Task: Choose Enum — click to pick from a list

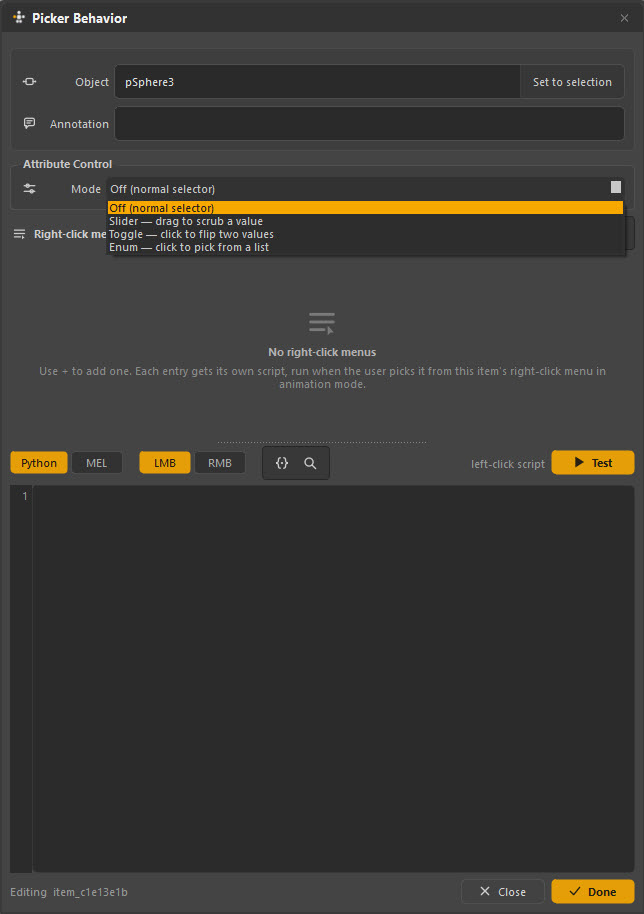Action: point(365,247)
